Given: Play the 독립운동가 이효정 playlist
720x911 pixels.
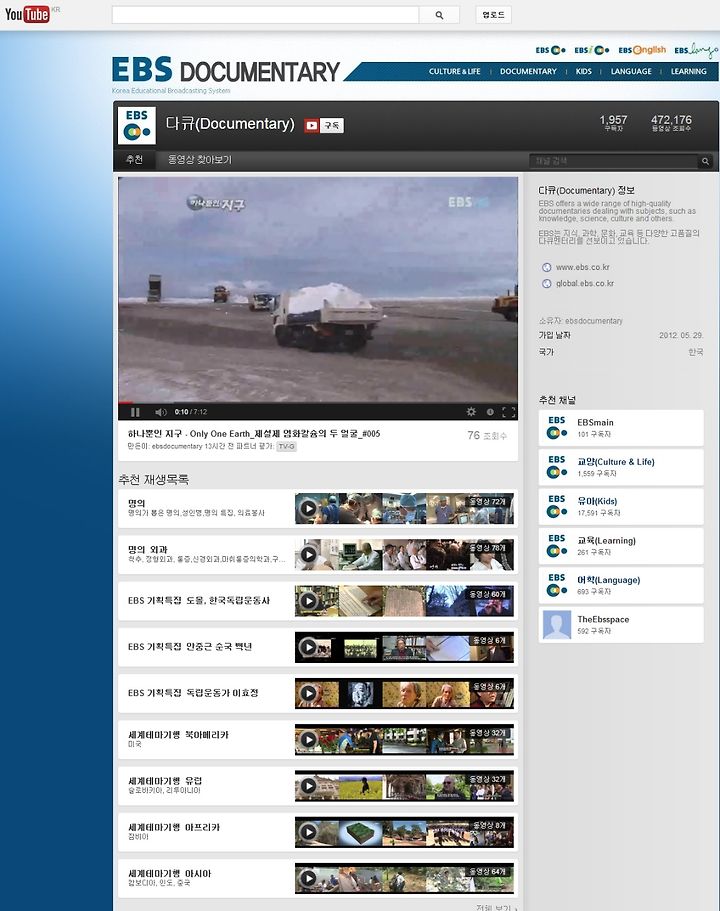Looking at the screenshot, I should tap(308, 693).
